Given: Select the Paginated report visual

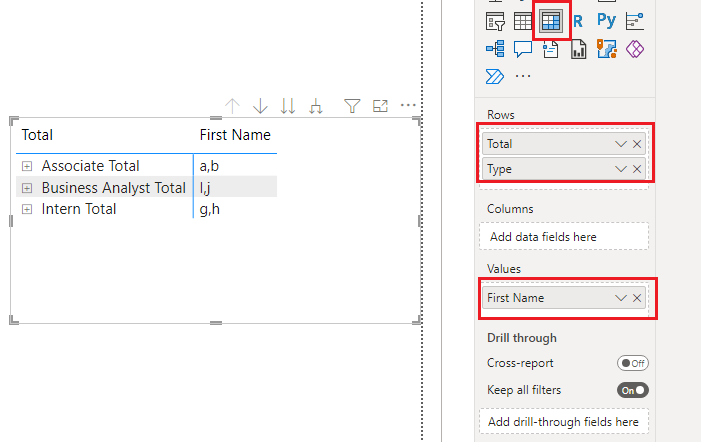Looking at the screenshot, I should [x=579, y=49].
